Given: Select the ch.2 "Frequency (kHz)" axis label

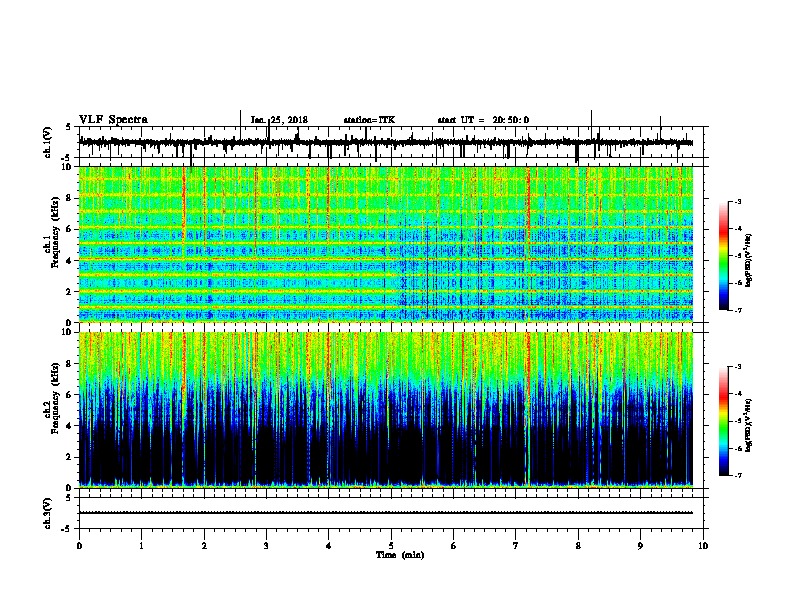Looking at the screenshot, I should 56,398.
